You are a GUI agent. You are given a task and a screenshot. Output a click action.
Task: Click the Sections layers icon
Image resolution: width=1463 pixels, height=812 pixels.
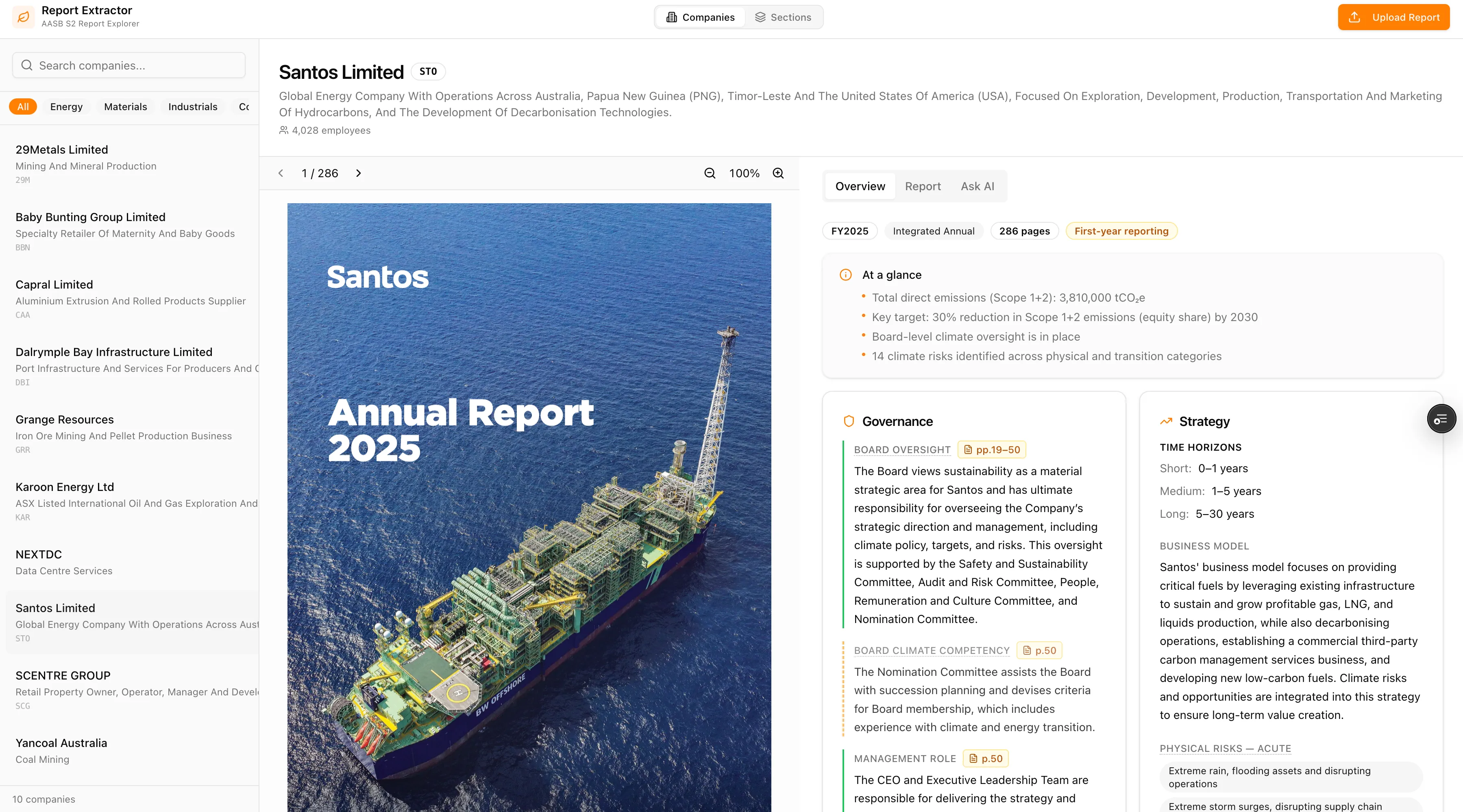(x=760, y=17)
